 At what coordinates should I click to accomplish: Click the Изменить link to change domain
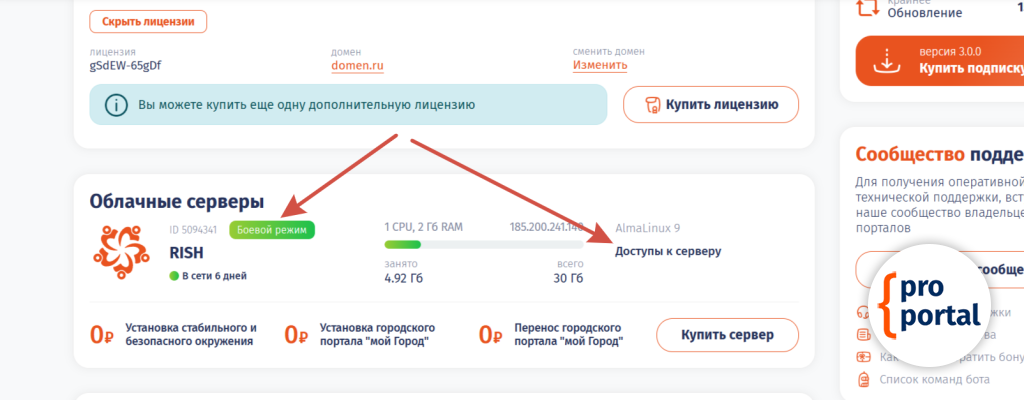pos(600,66)
